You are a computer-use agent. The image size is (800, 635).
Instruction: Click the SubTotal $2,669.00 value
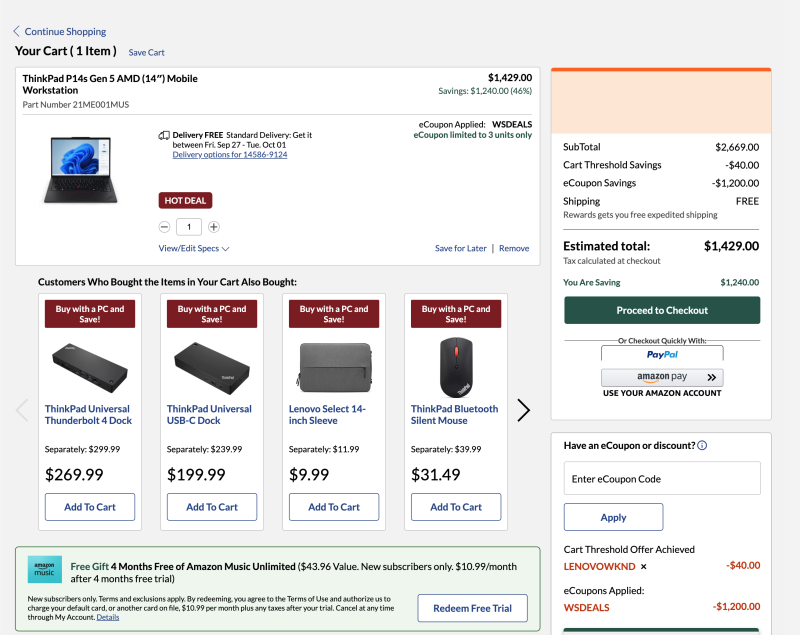coord(737,147)
